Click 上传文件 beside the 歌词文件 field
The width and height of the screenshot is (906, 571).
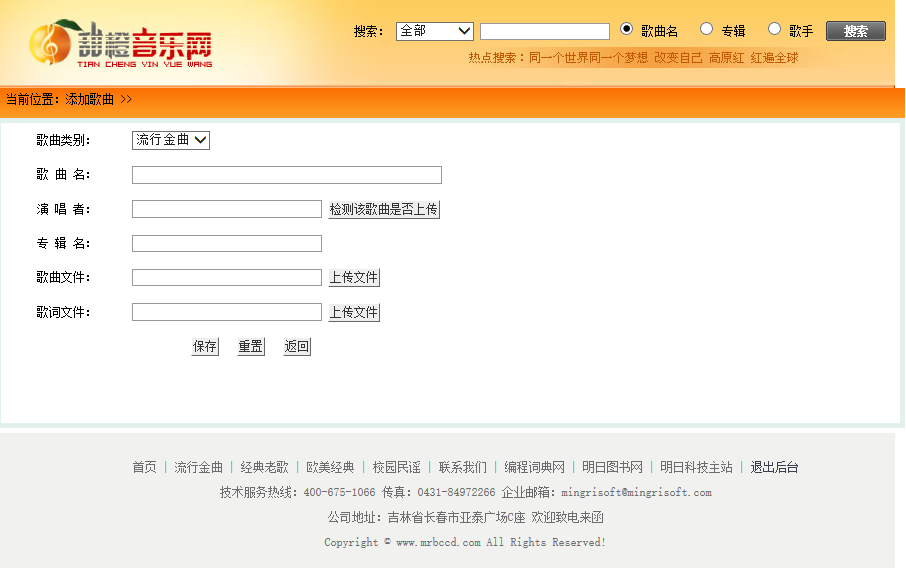(354, 312)
